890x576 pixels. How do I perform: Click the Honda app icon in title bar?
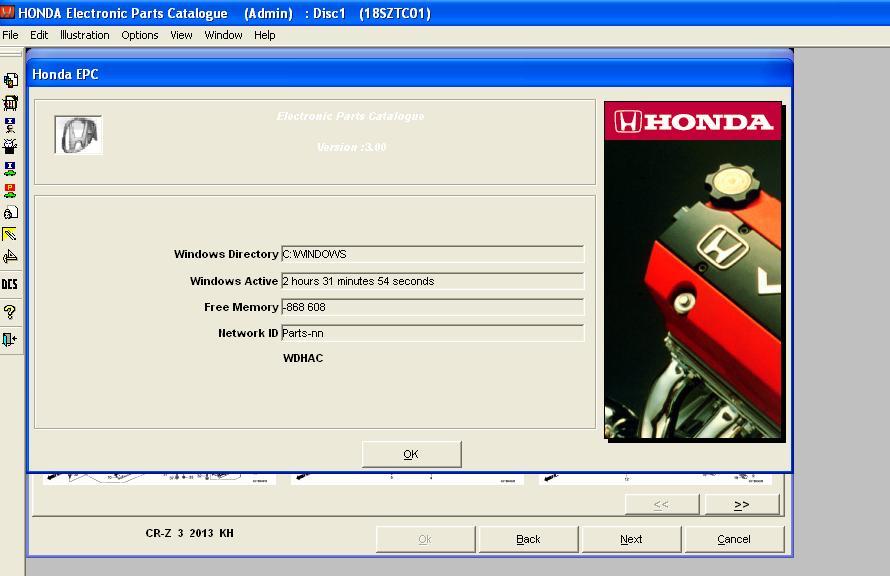point(7,11)
